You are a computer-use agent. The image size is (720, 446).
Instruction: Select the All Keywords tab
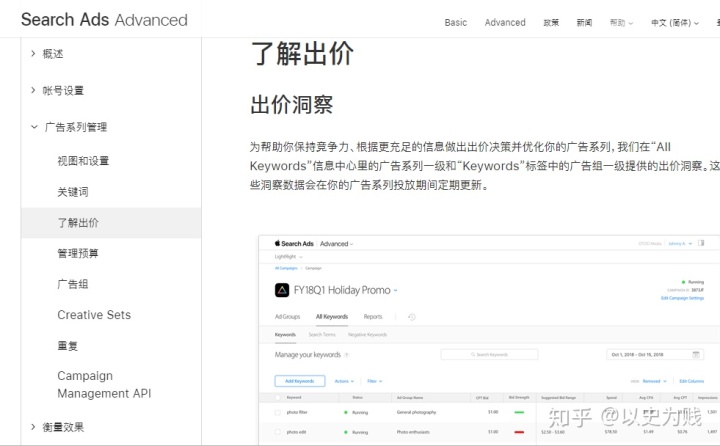coord(331,317)
